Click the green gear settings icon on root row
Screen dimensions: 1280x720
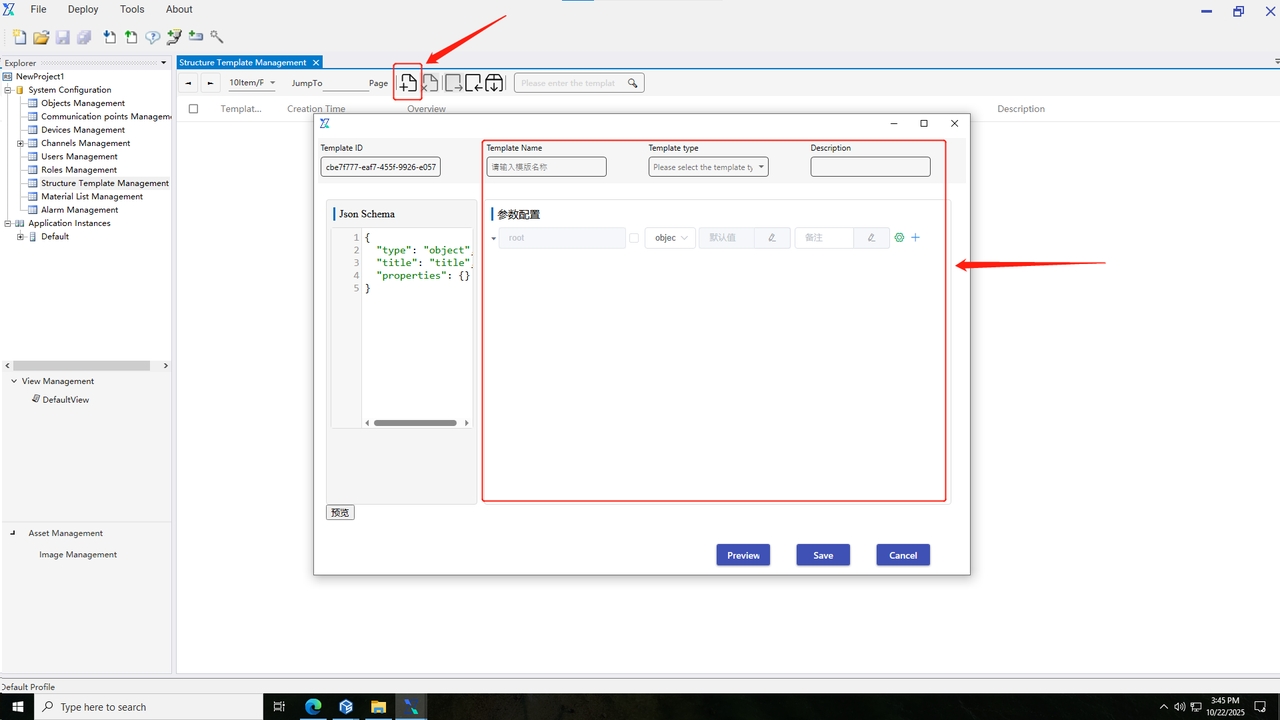[899, 238]
